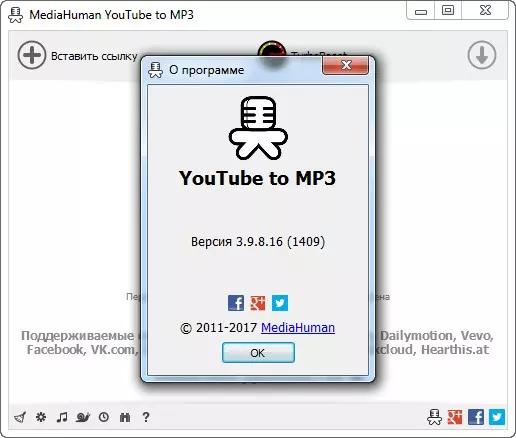Screen dimensions: 516x438
Task: Open settings via the gear icon
Action: point(41,417)
